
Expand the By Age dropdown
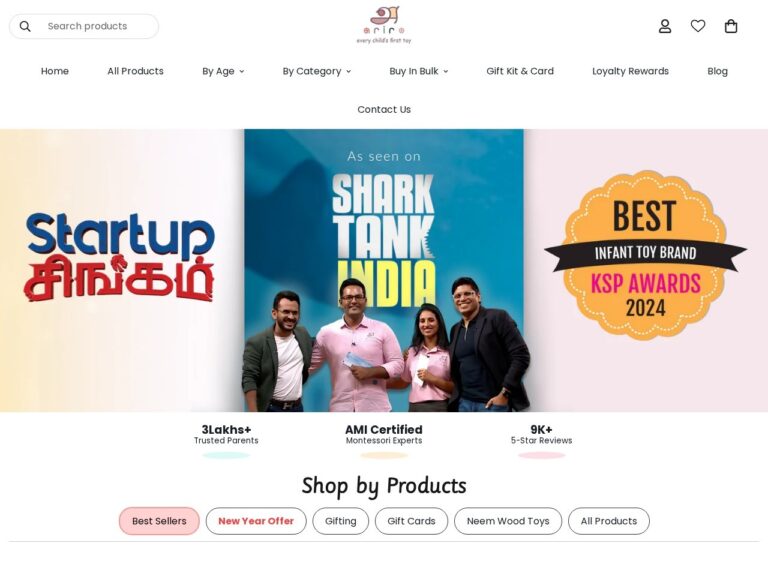pyautogui.click(x=223, y=72)
